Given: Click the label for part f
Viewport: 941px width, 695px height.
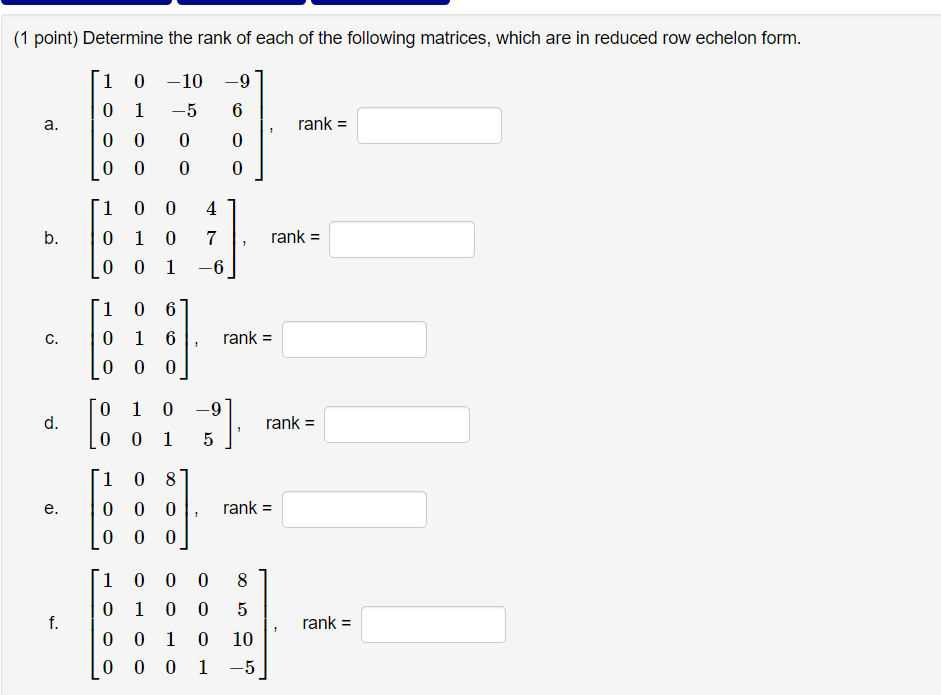Looking at the screenshot, I should 51,624.
